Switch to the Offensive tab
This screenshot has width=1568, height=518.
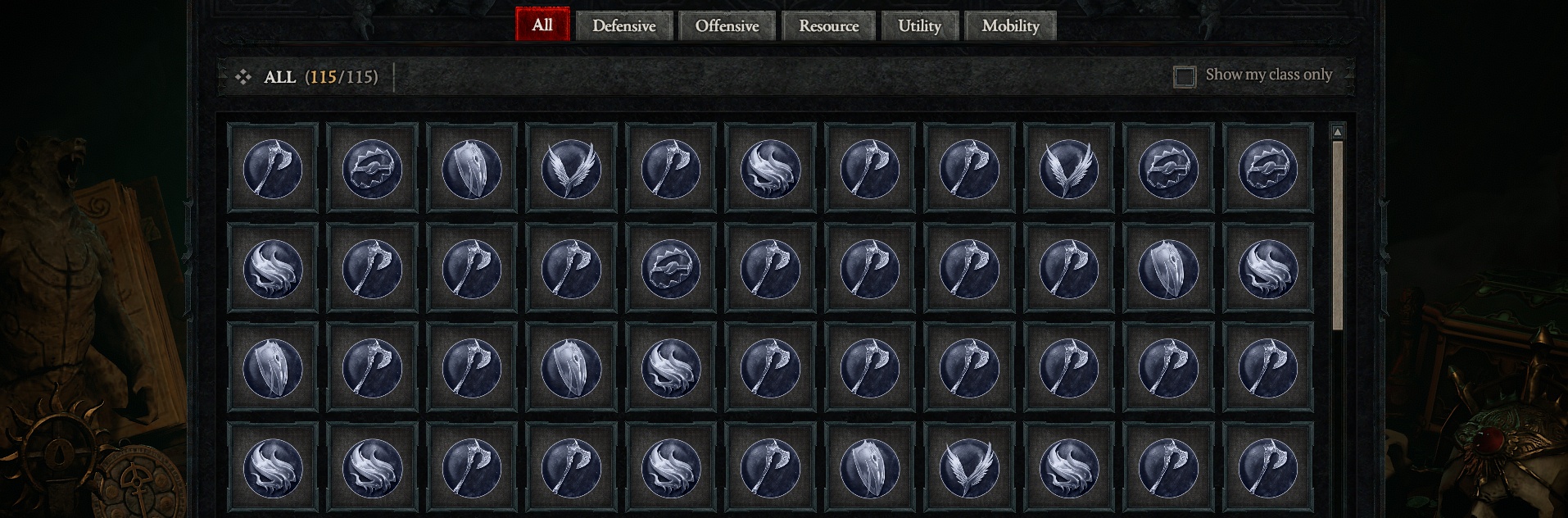pyautogui.click(x=727, y=25)
